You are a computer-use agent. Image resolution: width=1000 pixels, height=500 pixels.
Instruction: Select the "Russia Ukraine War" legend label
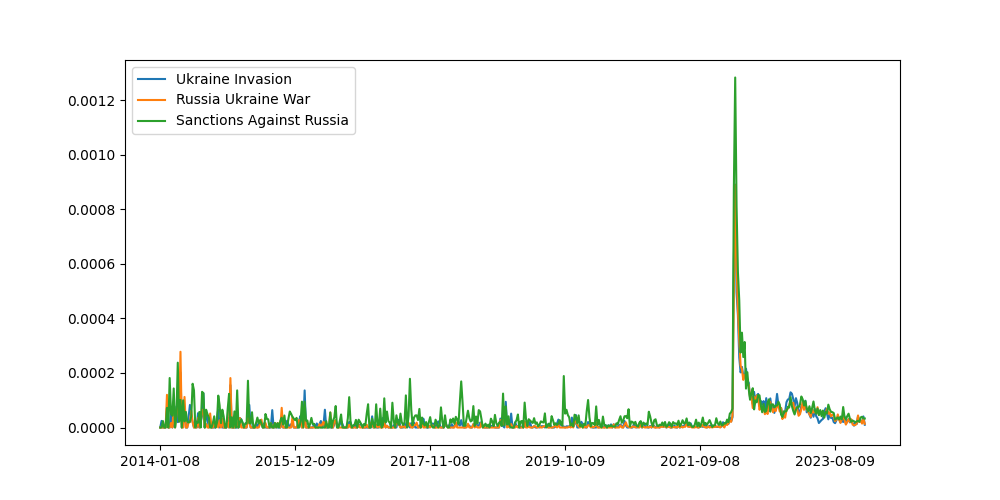click(243, 100)
